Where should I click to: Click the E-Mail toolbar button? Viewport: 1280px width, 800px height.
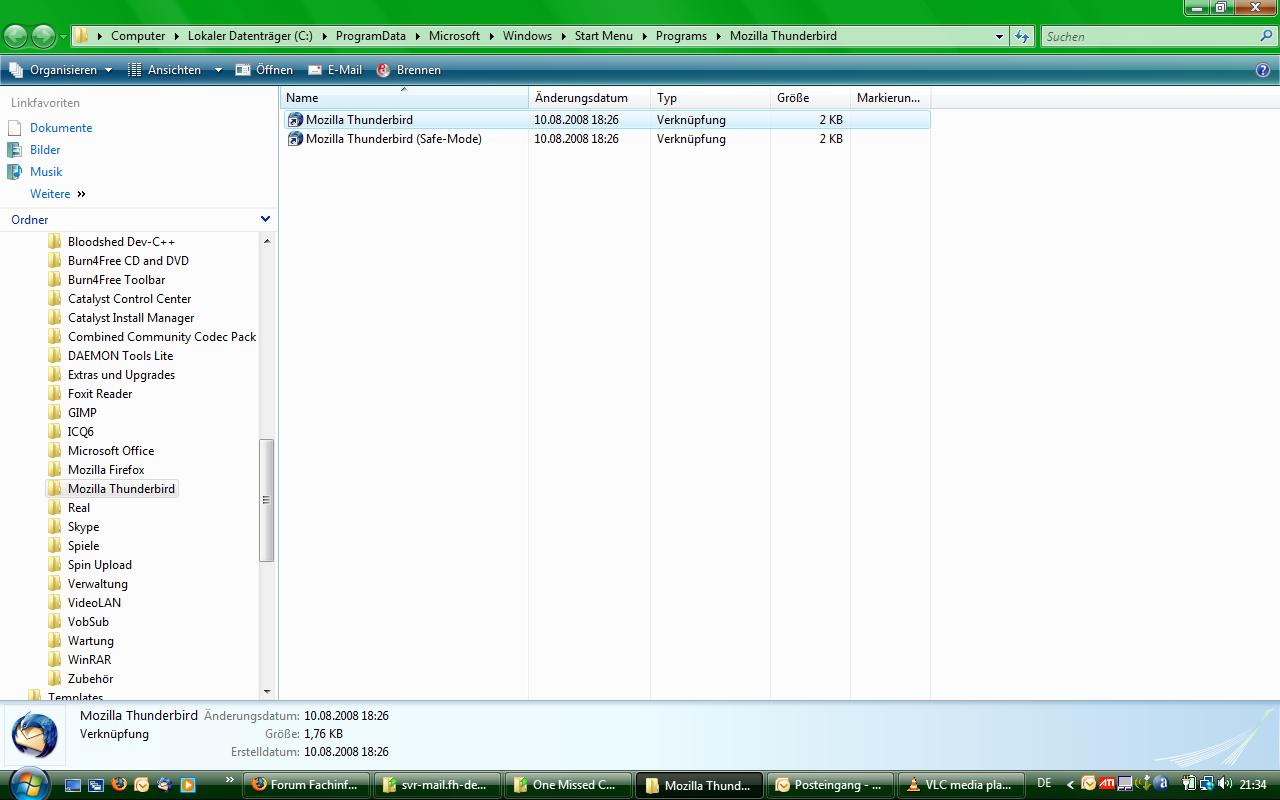335,70
